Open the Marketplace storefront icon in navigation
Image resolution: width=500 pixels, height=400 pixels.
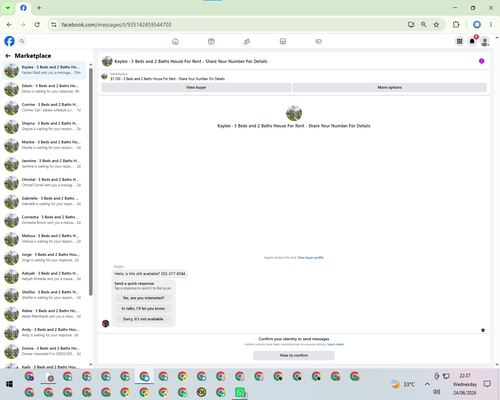click(283, 41)
